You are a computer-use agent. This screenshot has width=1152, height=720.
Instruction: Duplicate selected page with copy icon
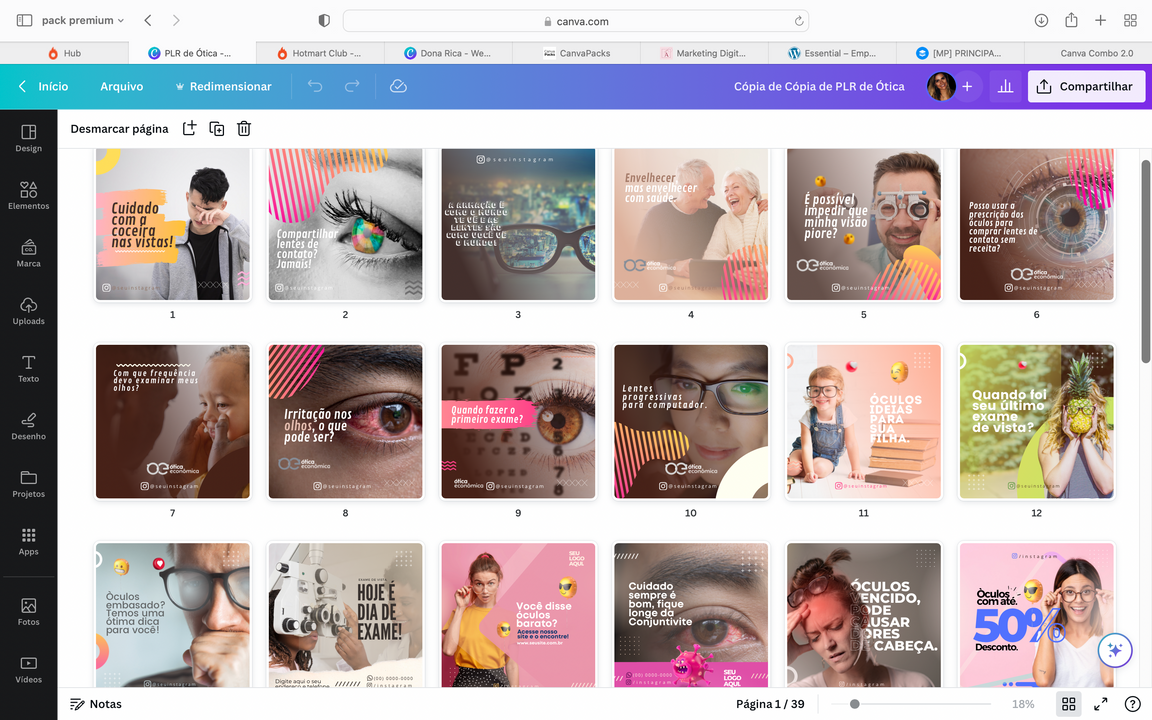point(216,128)
